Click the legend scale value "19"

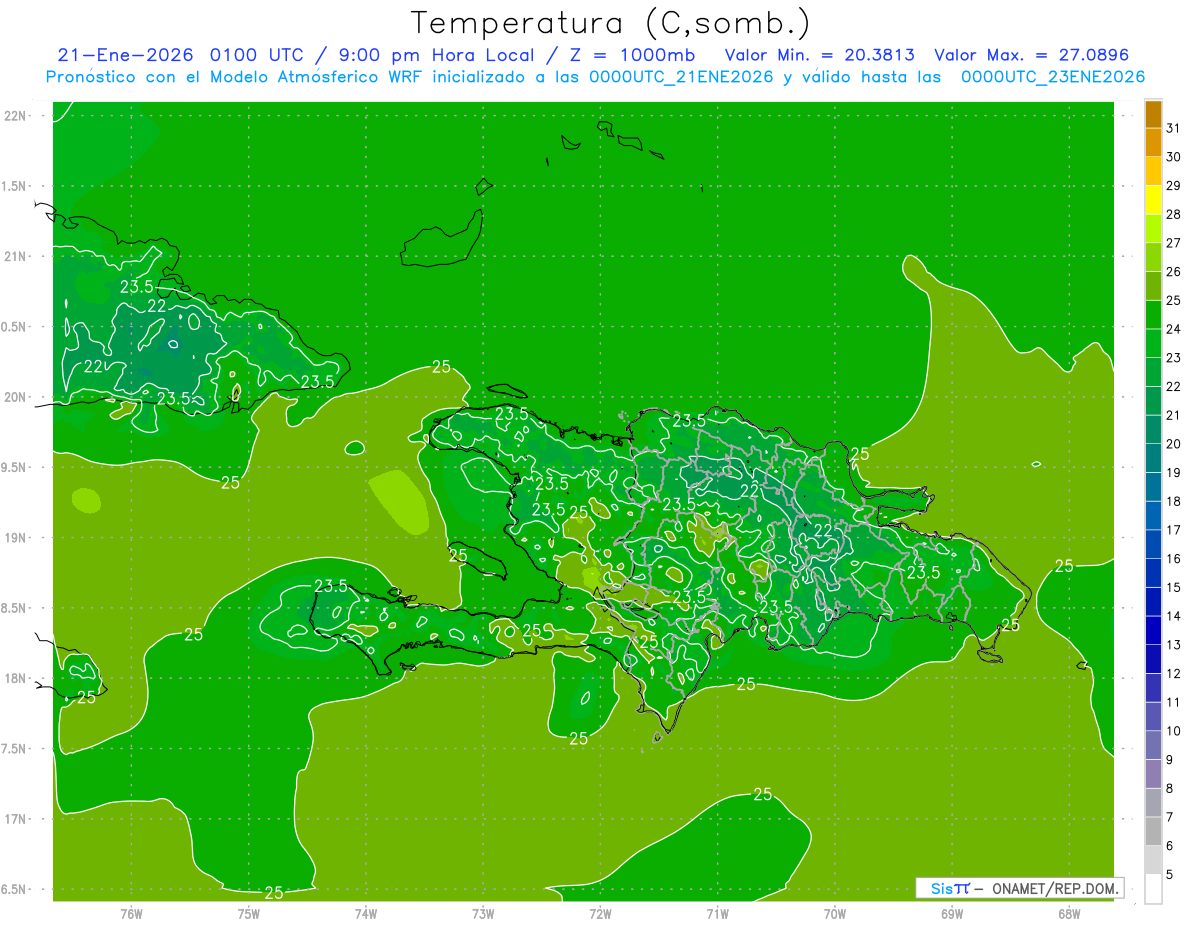[1174, 473]
